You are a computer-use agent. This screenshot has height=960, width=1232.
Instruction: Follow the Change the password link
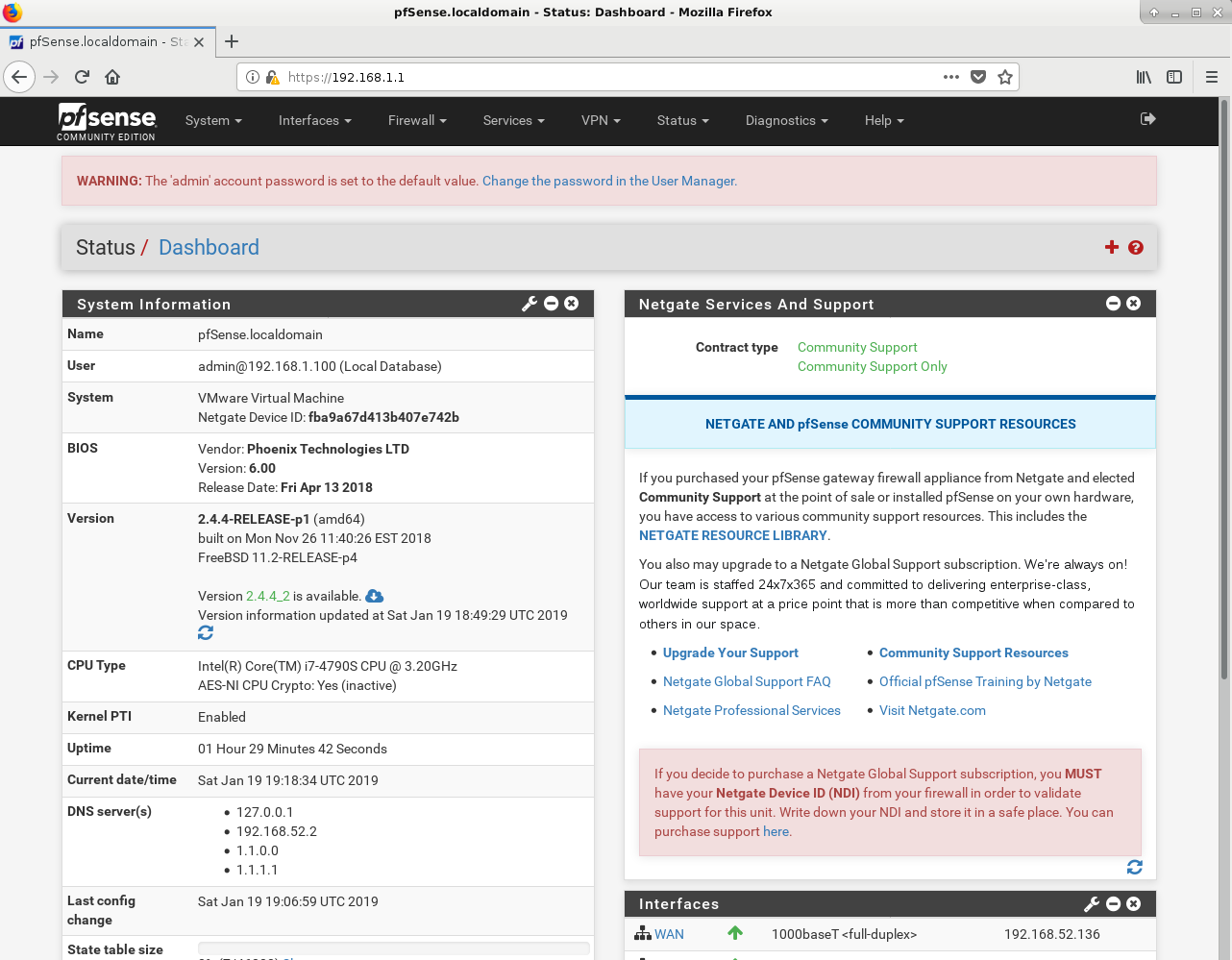(609, 181)
